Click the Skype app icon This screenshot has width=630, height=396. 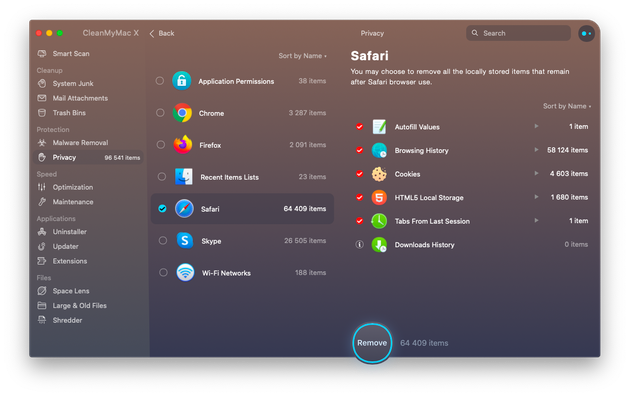185,241
